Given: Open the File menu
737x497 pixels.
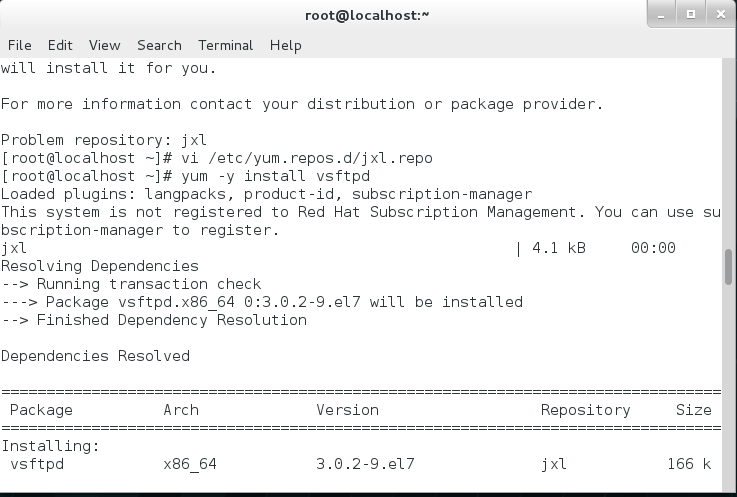Looking at the screenshot, I should click(x=19, y=45).
